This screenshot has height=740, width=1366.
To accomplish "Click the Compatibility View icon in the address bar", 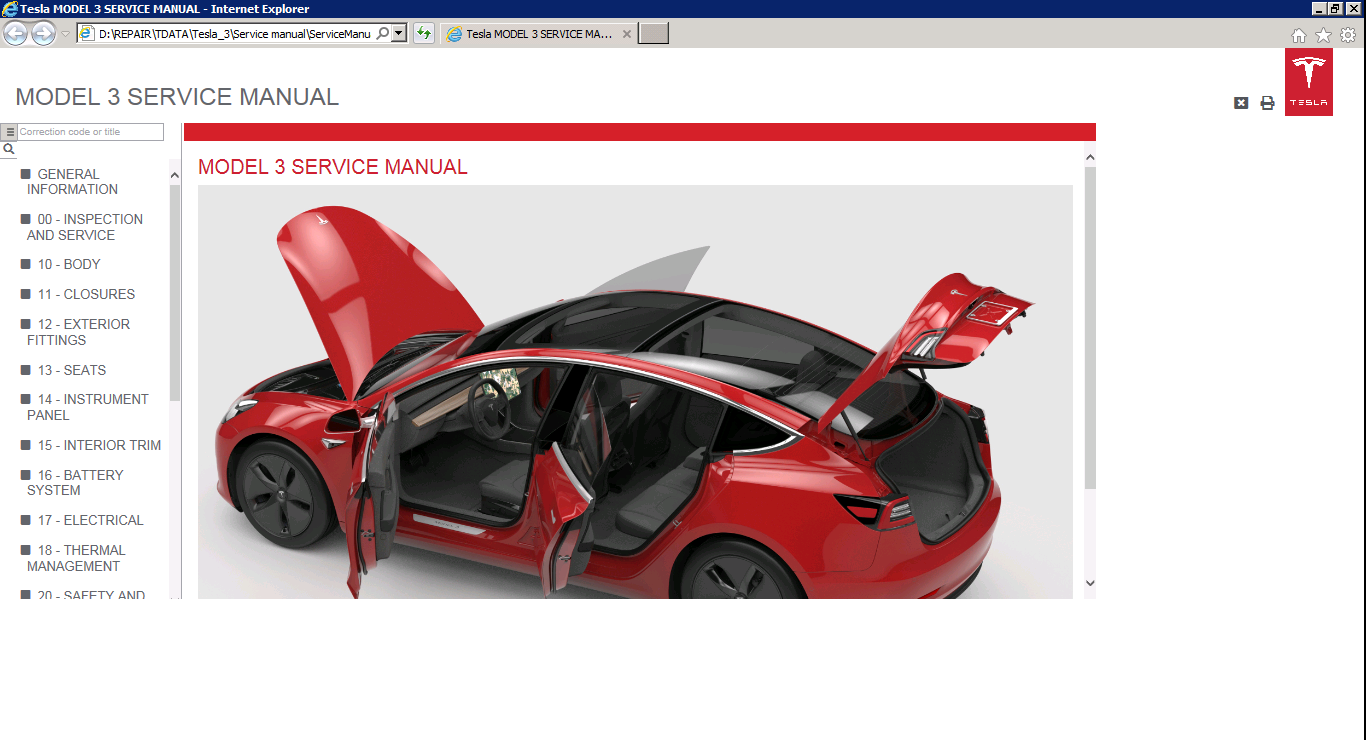I will pos(422,33).
